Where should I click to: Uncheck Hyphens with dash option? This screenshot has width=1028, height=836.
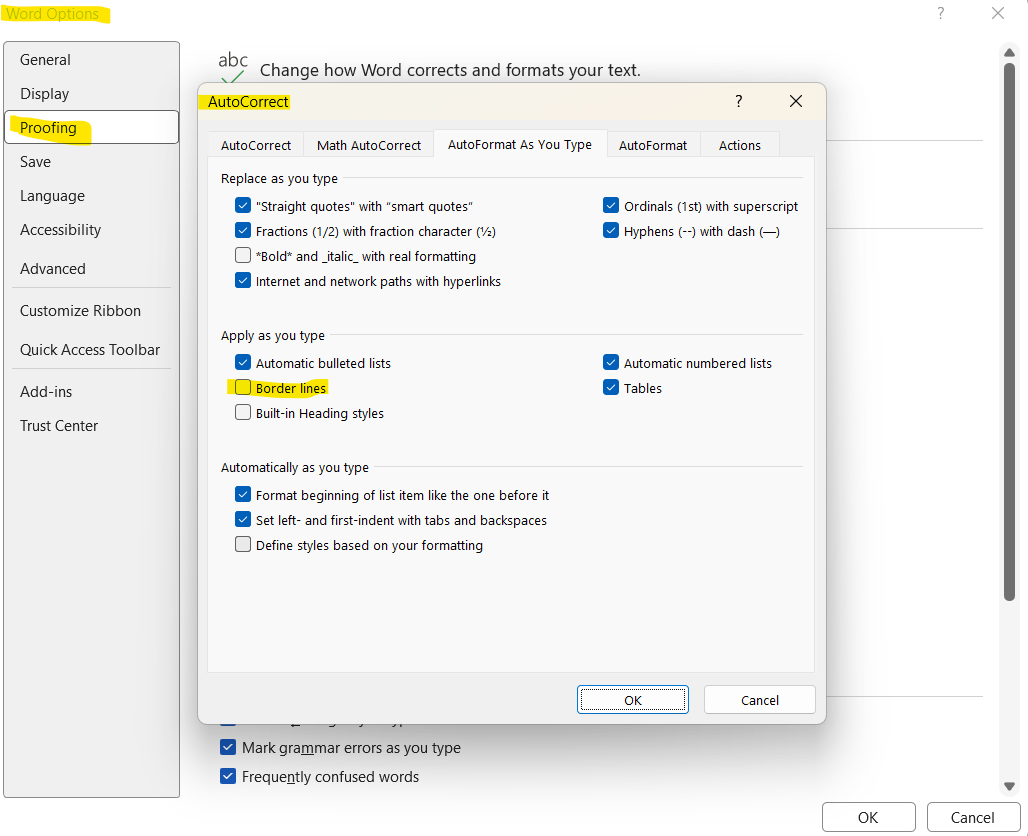(611, 231)
